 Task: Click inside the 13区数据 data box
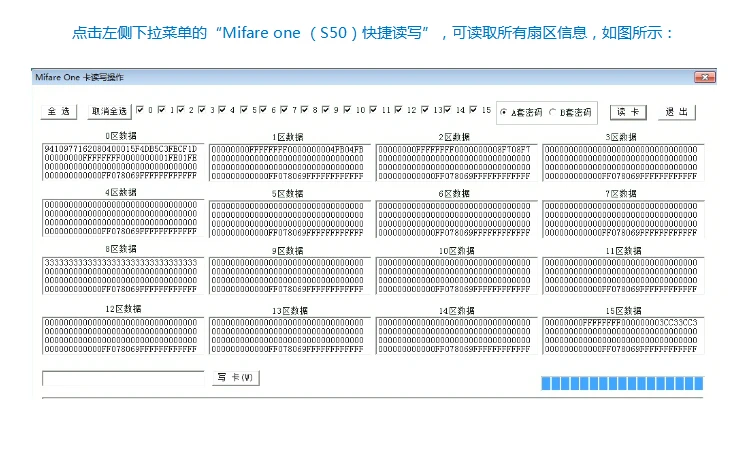(290, 335)
